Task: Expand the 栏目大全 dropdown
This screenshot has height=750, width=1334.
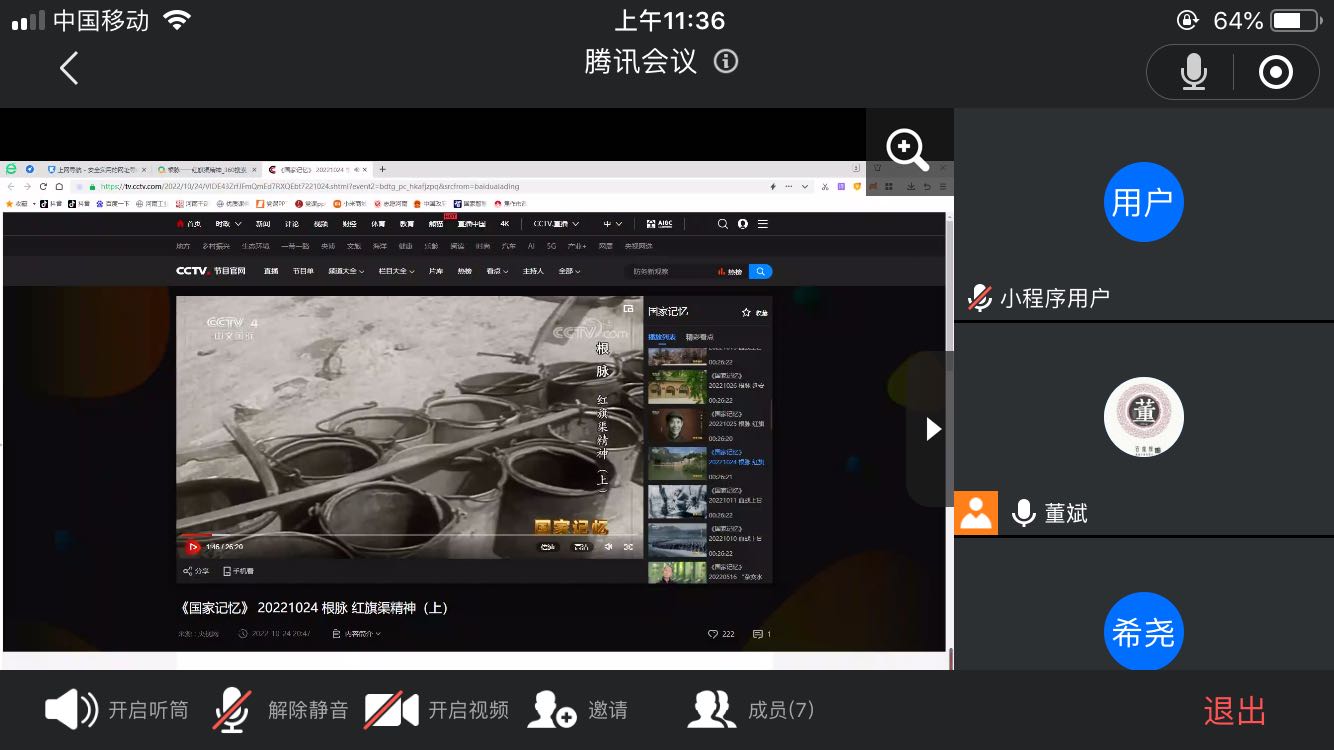Action: click(395, 271)
